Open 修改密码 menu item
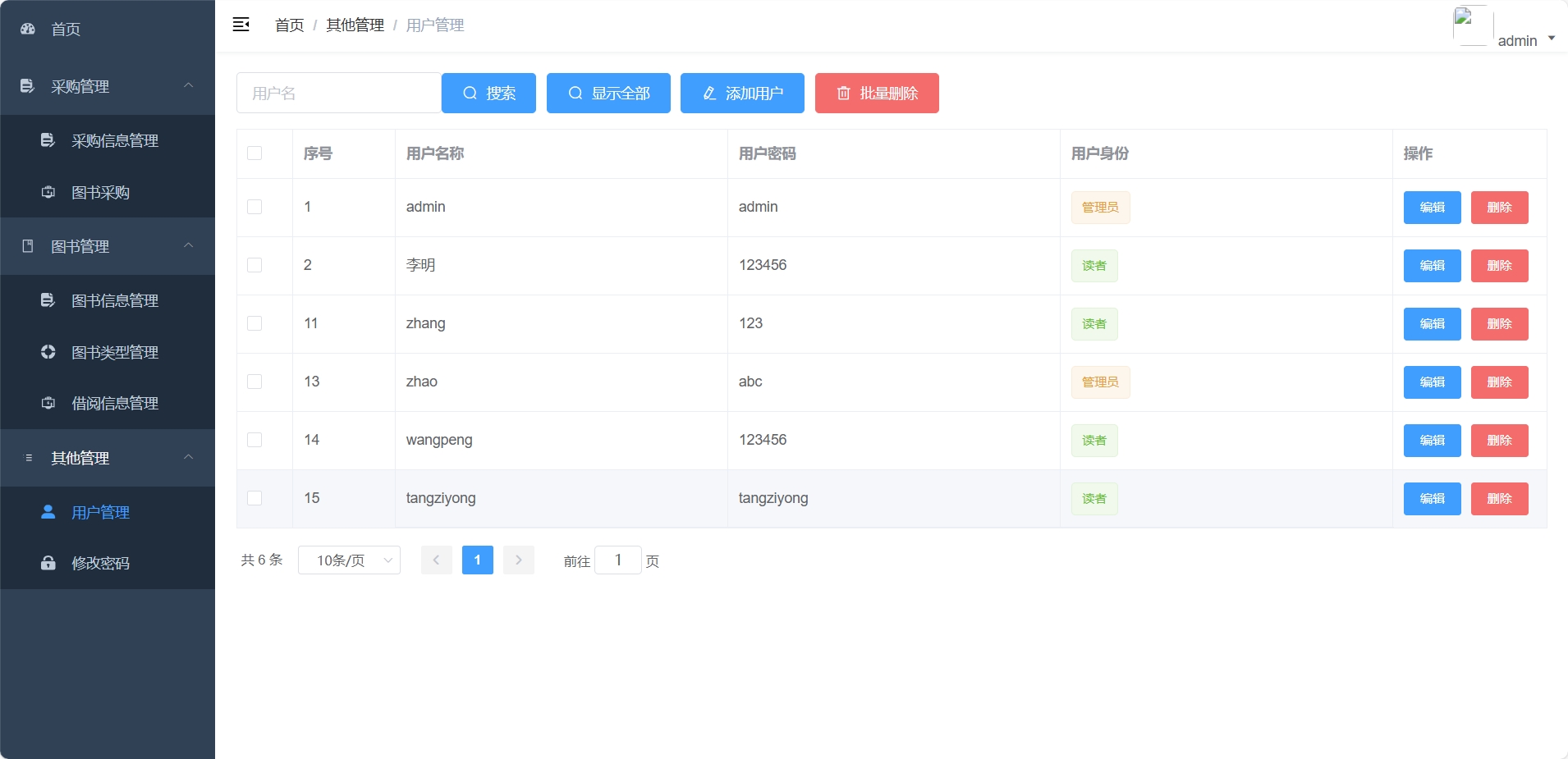Screen dimensions: 1568x759 tap(108, 563)
